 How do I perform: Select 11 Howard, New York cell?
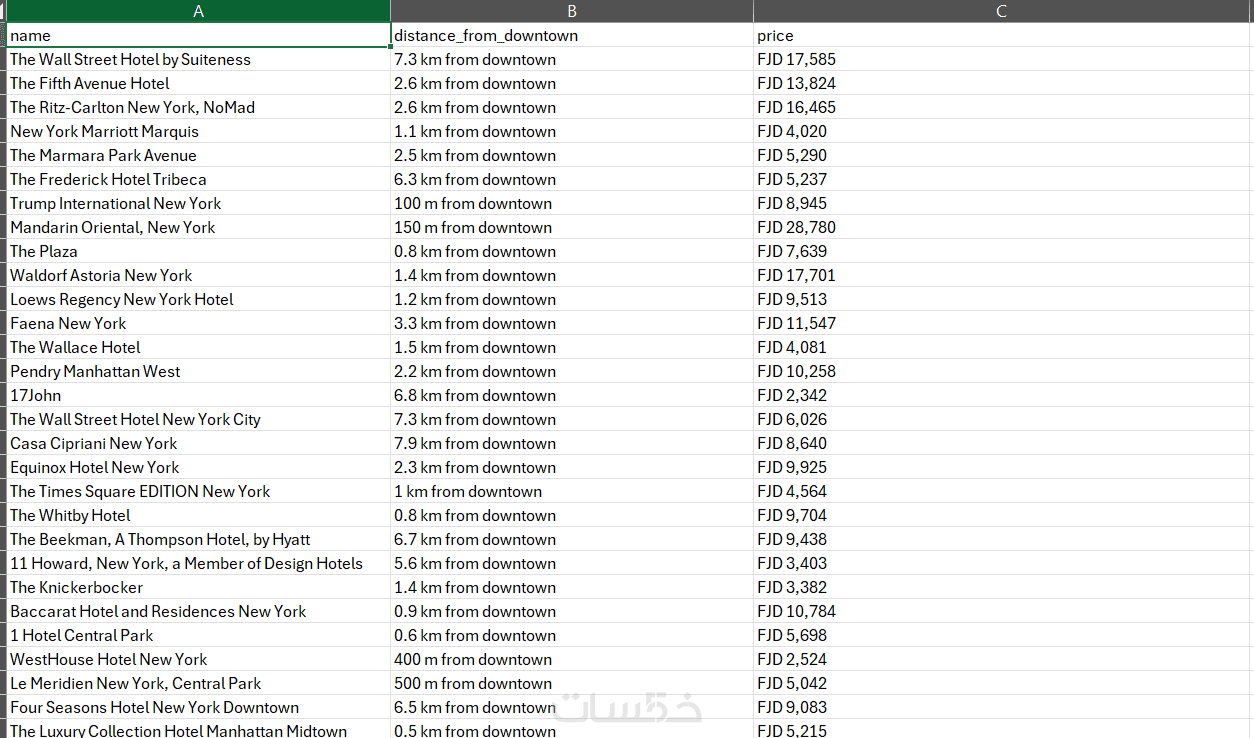click(x=198, y=563)
